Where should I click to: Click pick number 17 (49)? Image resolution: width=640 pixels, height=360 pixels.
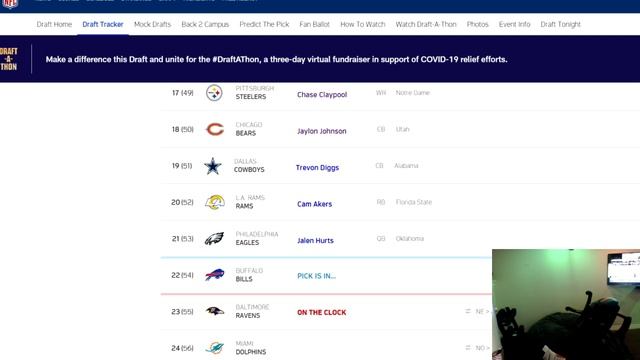tap(182, 93)
